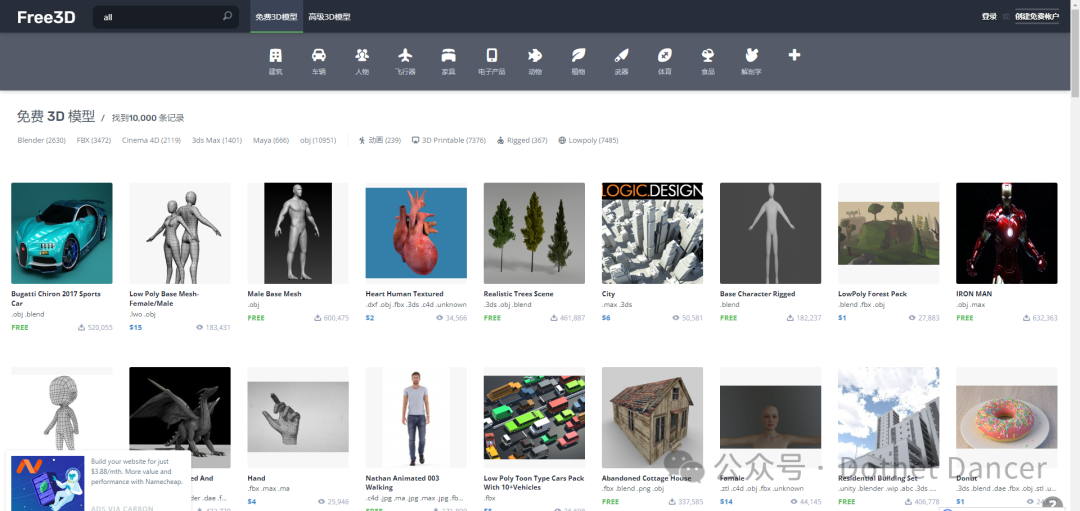Open Residential Building Set thumbnail
The image size is (1080, 511).
pyautogui.click(x=889, y=417)
